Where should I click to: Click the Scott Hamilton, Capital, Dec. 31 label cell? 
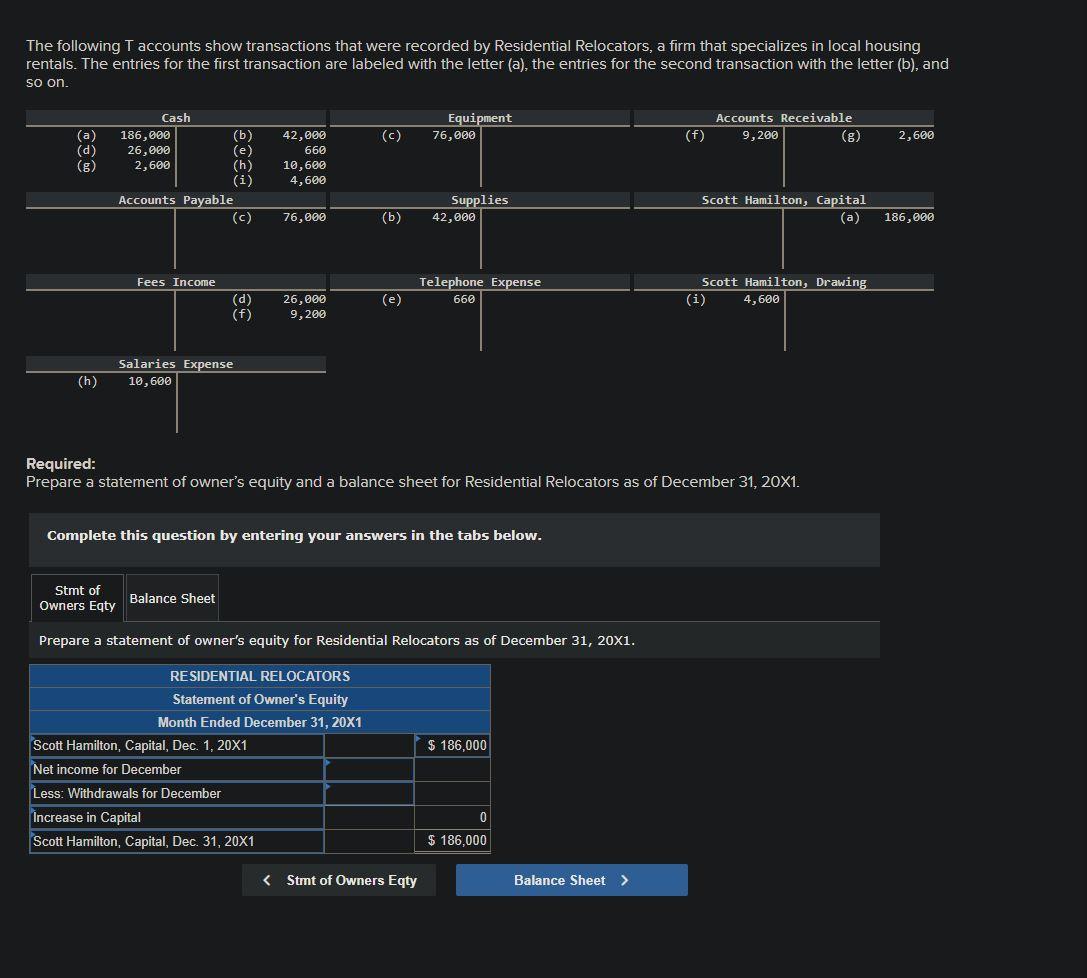(177, 841)
